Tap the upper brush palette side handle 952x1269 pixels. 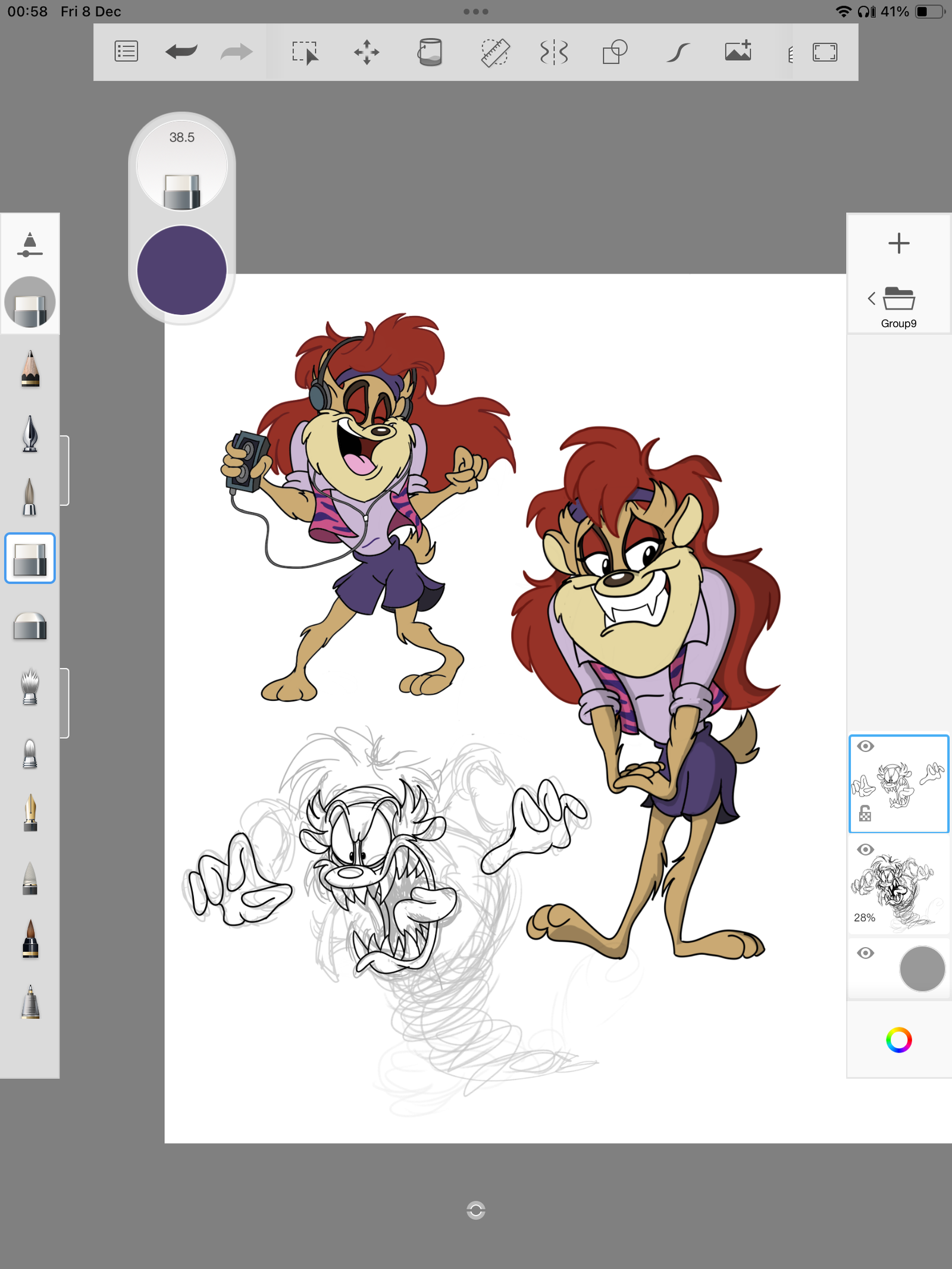[x=65, y=471]
